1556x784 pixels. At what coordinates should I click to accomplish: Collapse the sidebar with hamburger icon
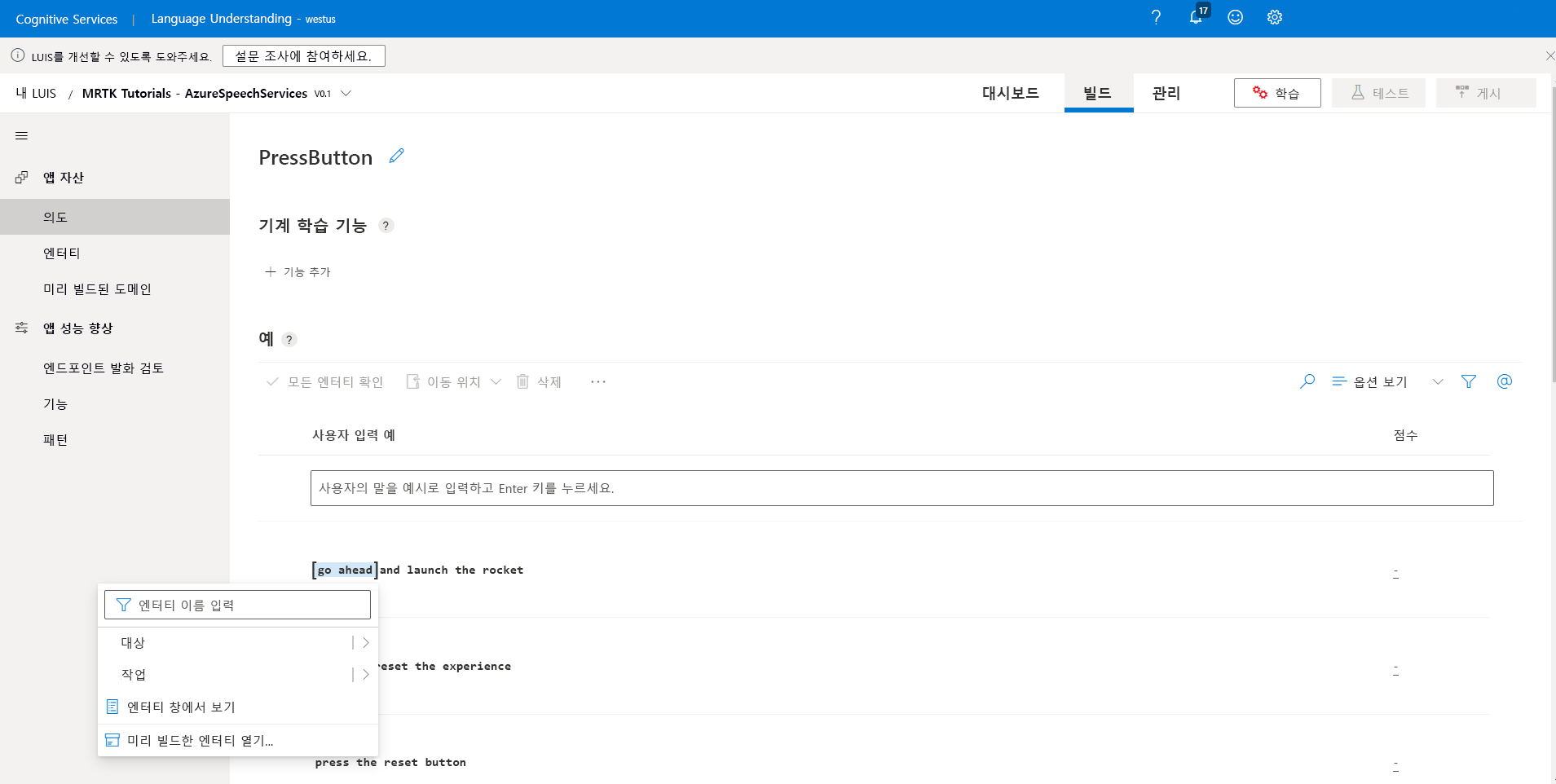[22, 136]
